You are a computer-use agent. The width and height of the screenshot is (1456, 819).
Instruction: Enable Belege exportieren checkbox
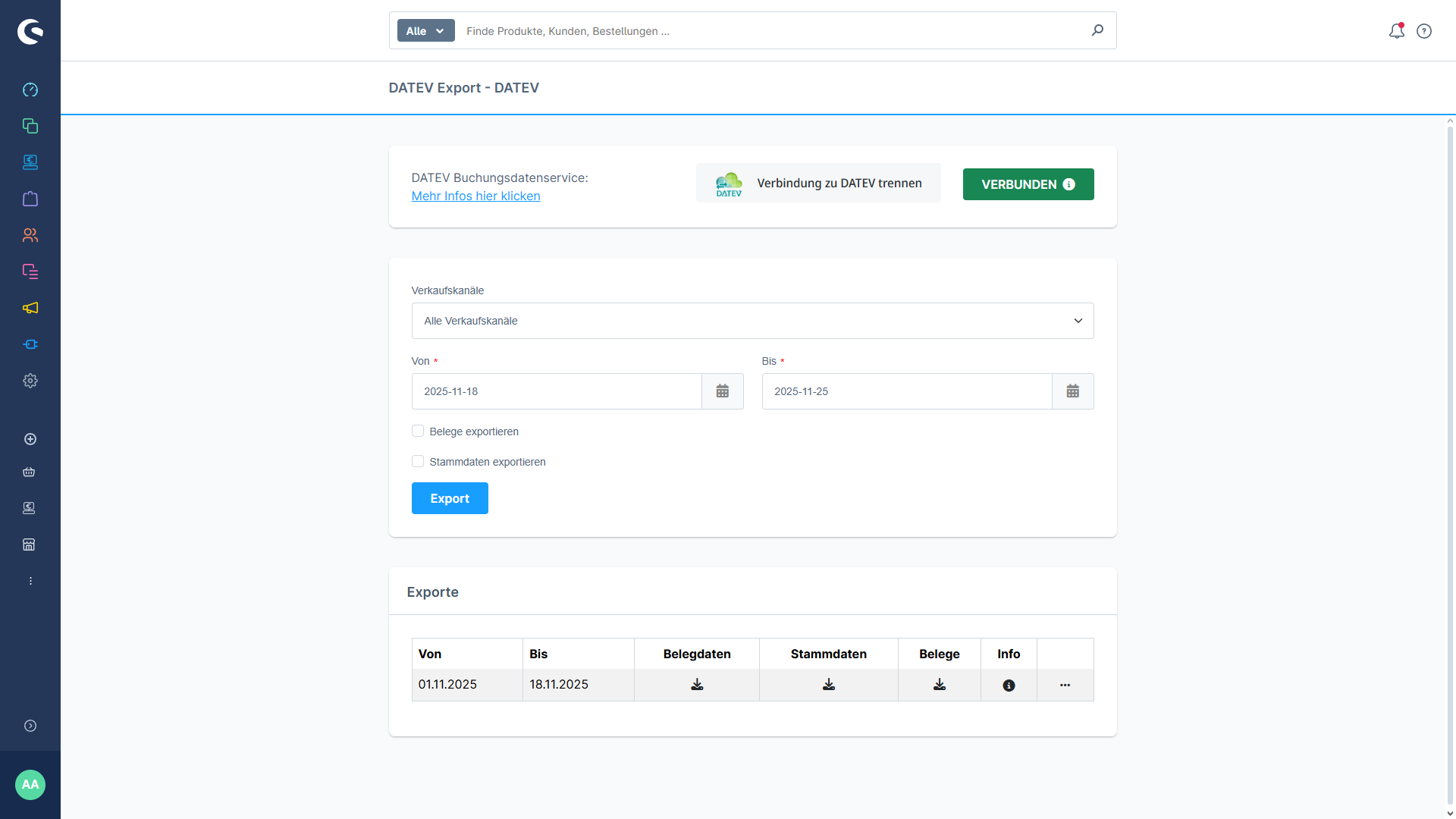pos(418,431)
